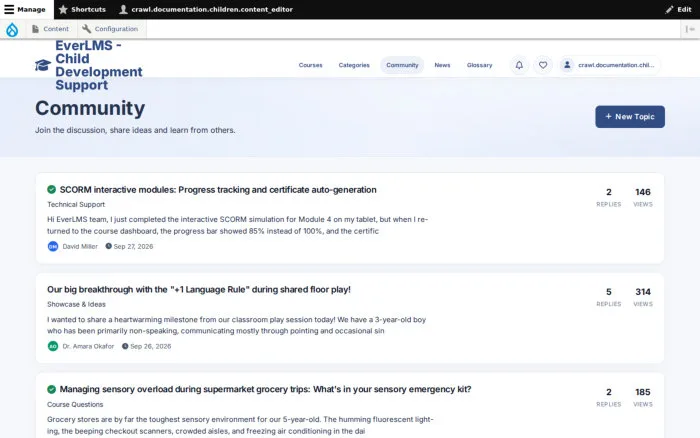
Task: Click the Edit pencil toggle
Action: tap(678, 9)
